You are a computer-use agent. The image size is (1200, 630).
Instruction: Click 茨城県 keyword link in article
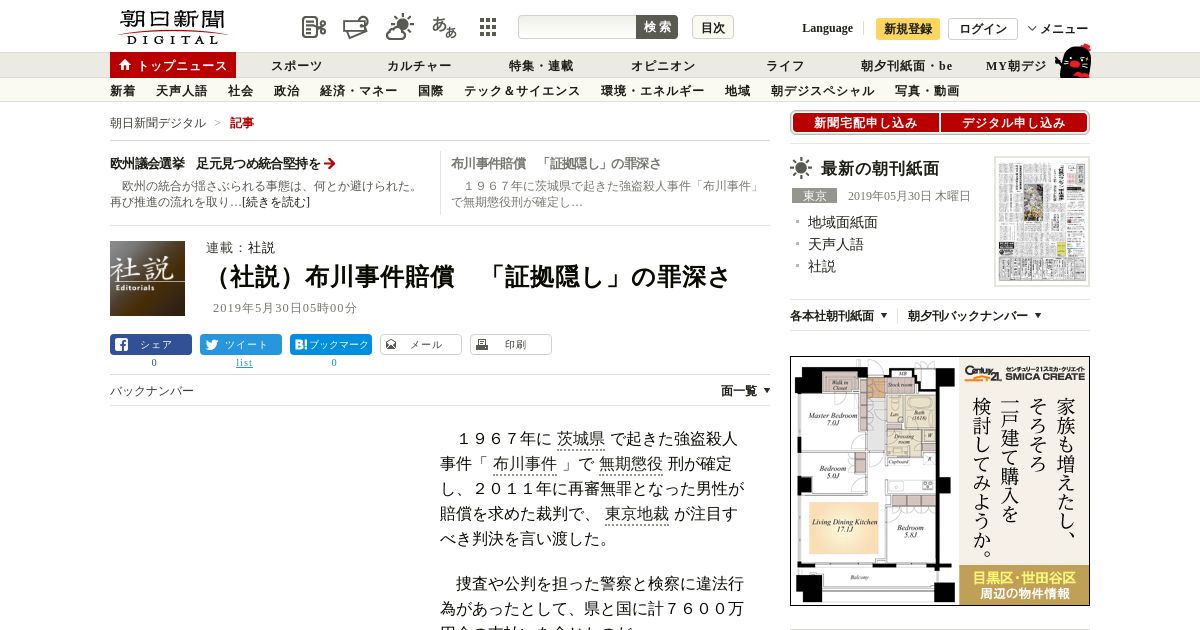point(581,439)
